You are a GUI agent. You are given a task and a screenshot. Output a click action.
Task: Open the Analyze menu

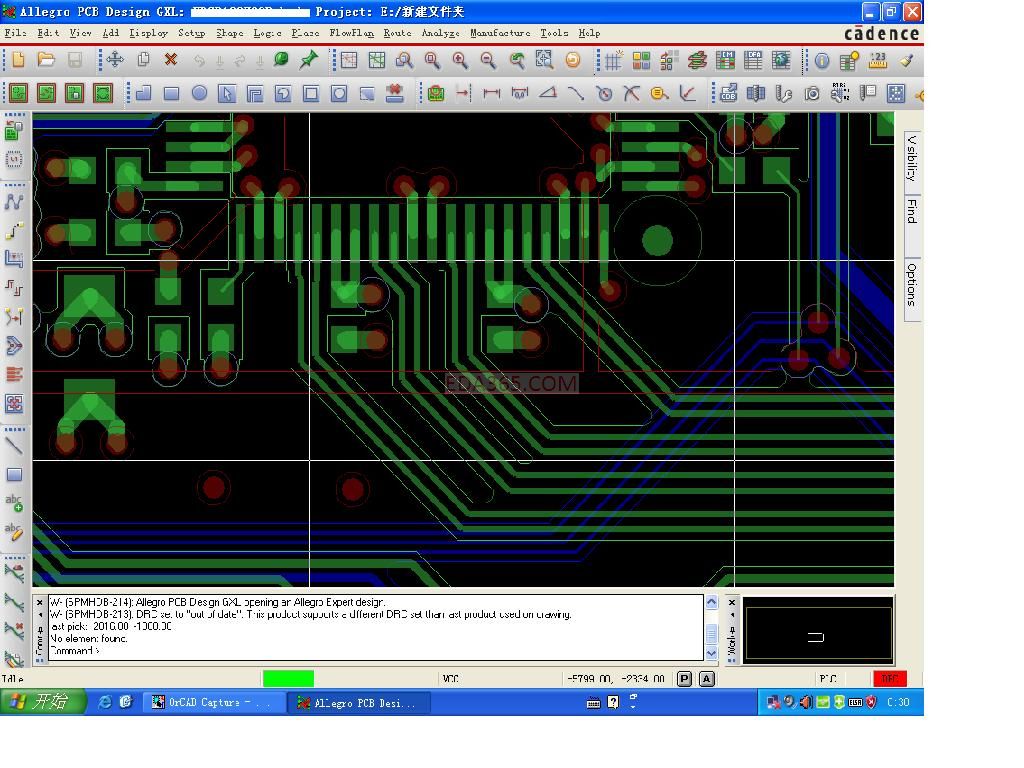[x=440, y=33]
